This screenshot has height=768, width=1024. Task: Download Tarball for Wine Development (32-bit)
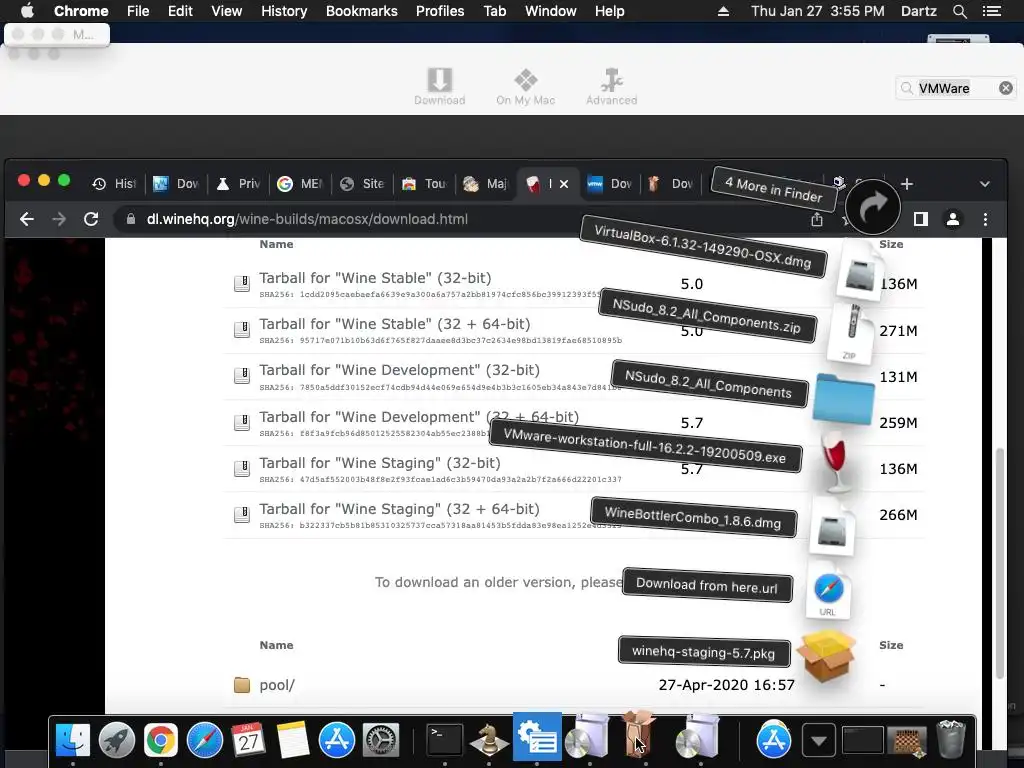coord(400,370)
